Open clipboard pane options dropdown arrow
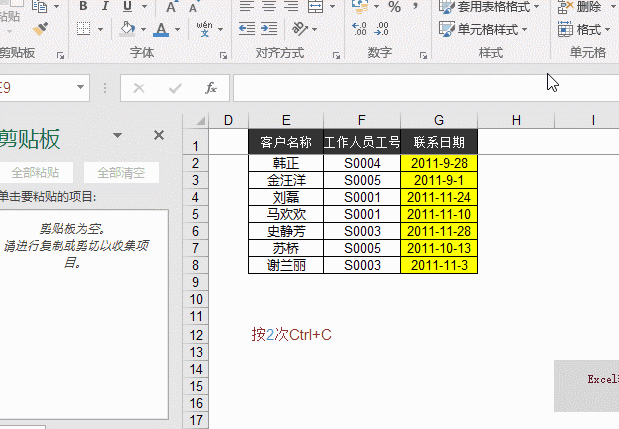 (x=117, y=135)
